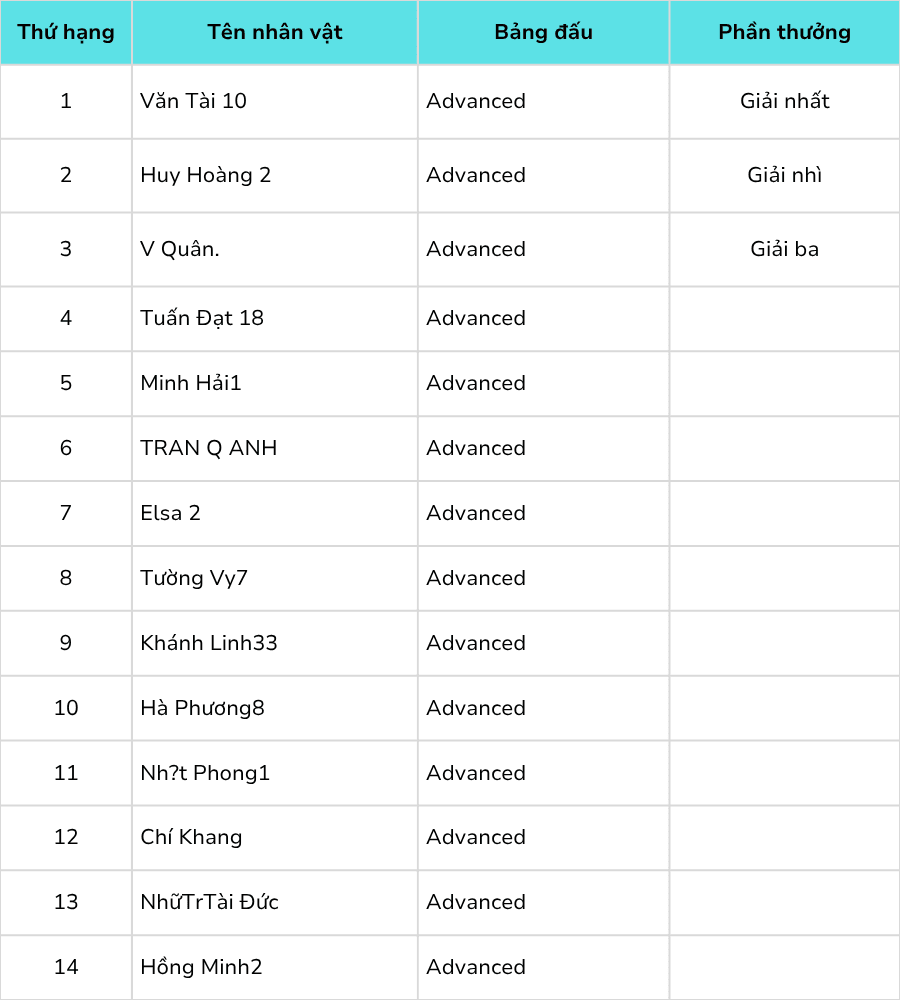
Task: Select the player name "Văn Tài 10"
Action: click(x=194, y=101)
